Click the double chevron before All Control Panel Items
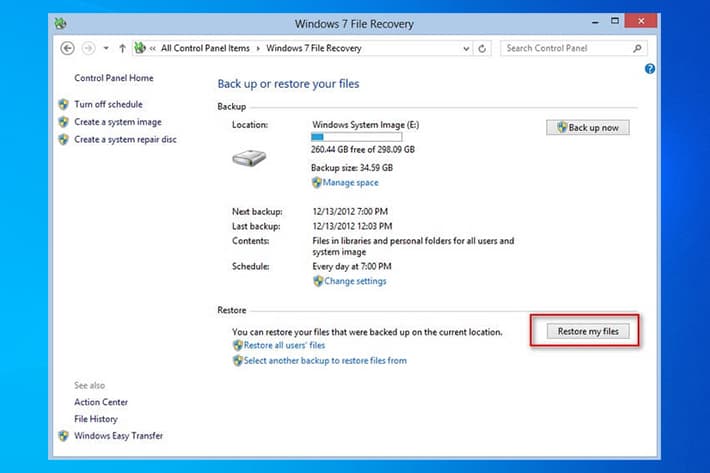 coord(153,48)
